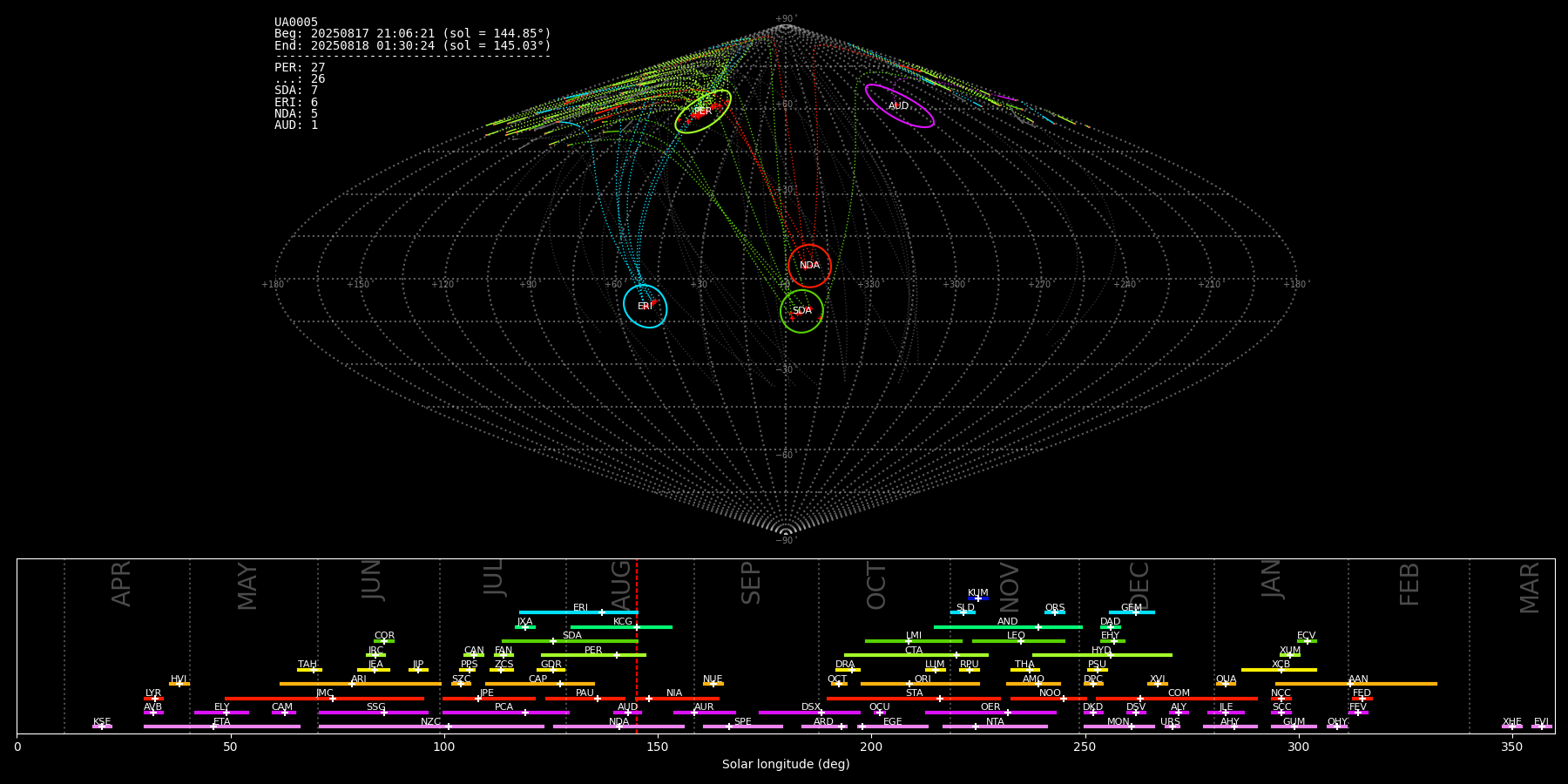The image size is (1568, 784).
Task: Click the STA shower bar in the timeline
Action: pyautogui.click(x=914, y=699)
